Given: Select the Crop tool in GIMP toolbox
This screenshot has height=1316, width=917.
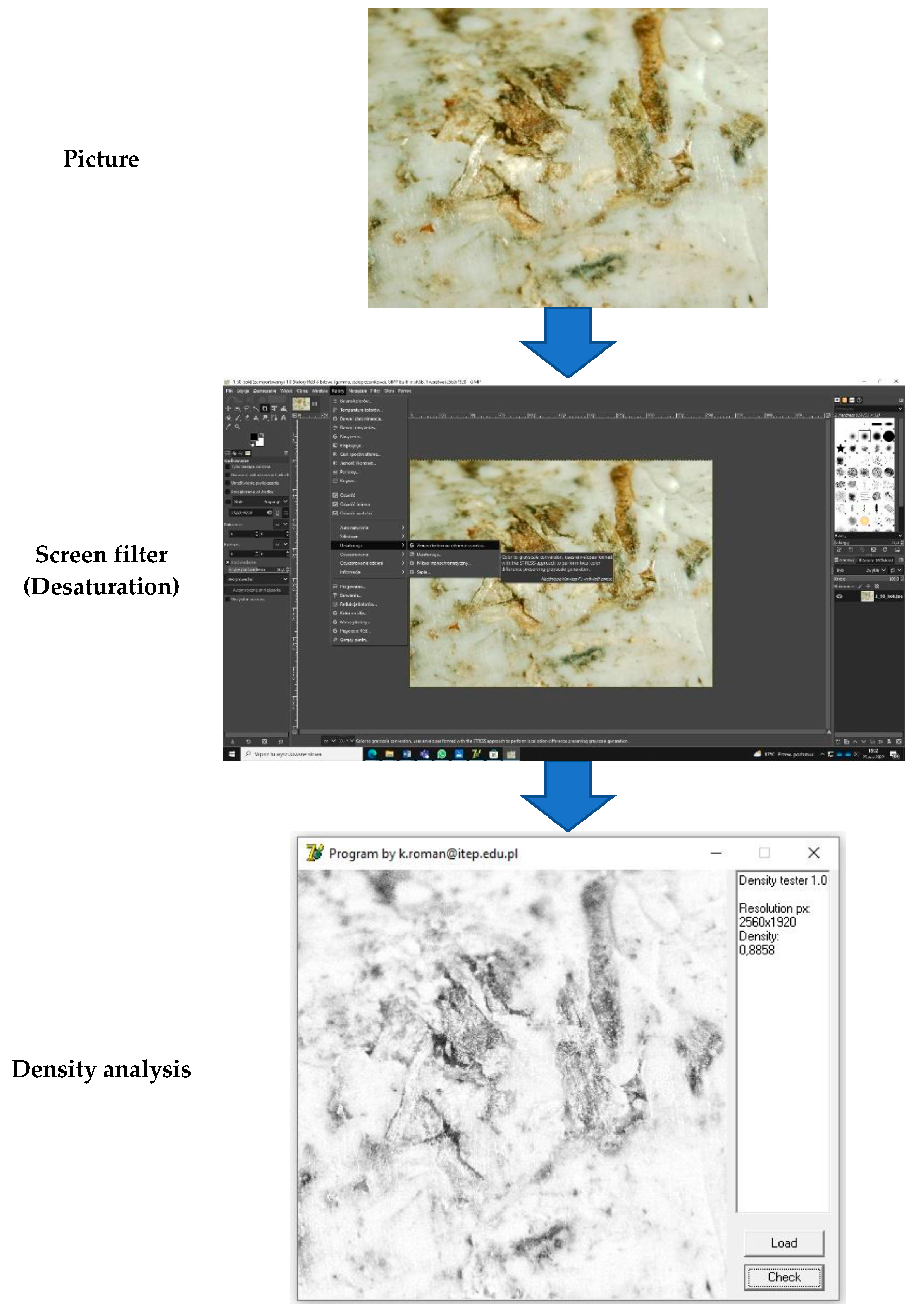Looking at the screenshot, I should (265, 409).
